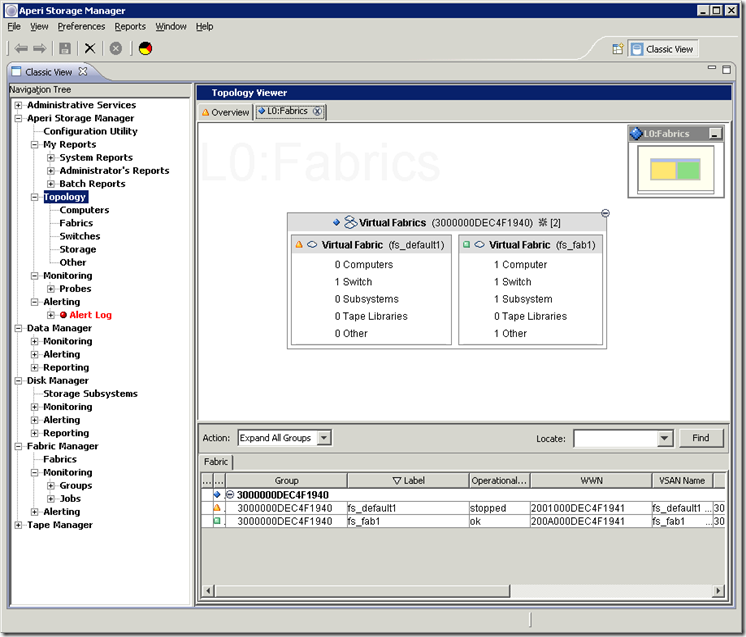The height and width of the screenshot is (637, 746).
Task: Select Configuration Utility in navigation tree
Action: (x=90, y=131)
